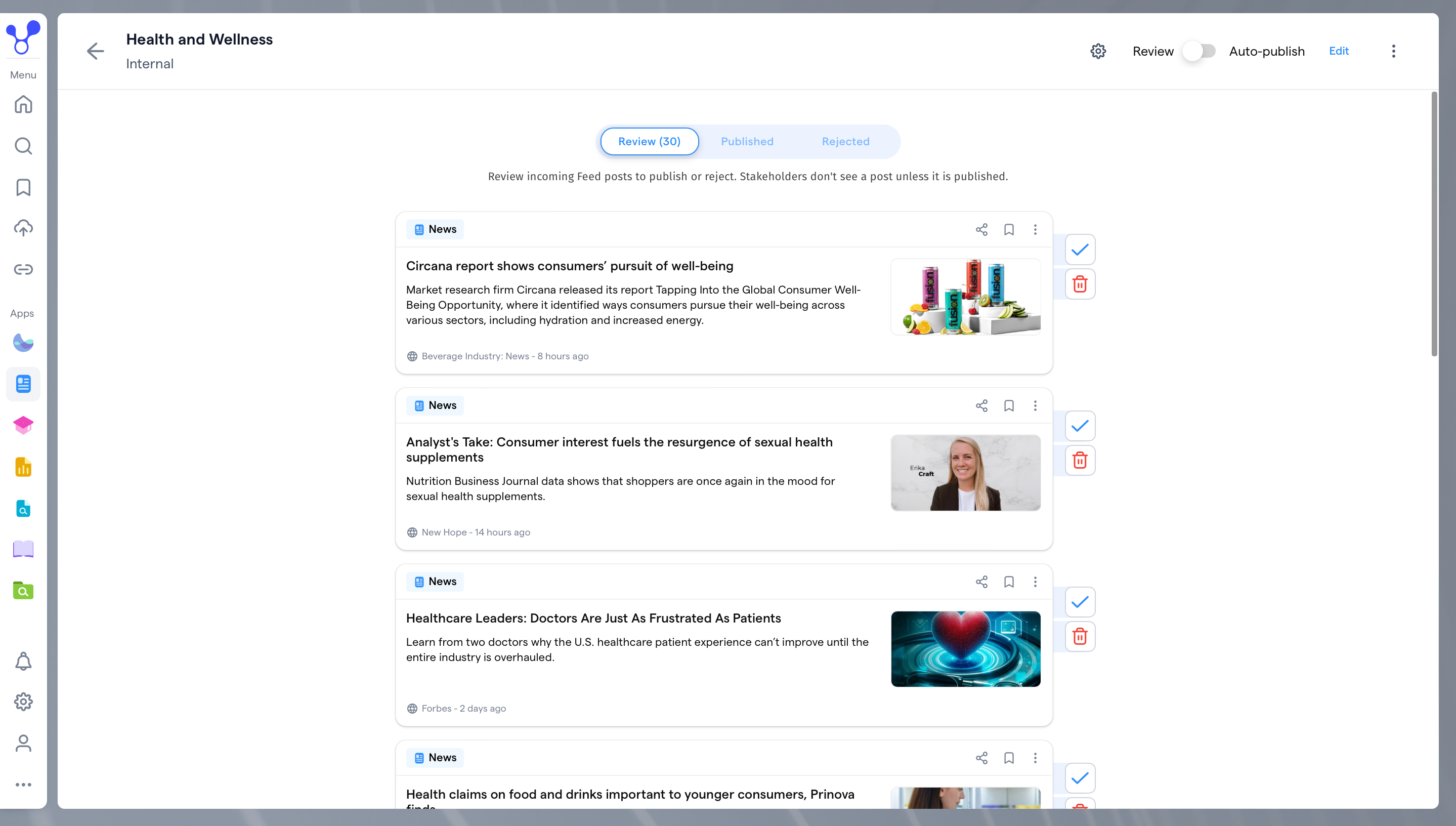Click the Edit link in header

1339,51
